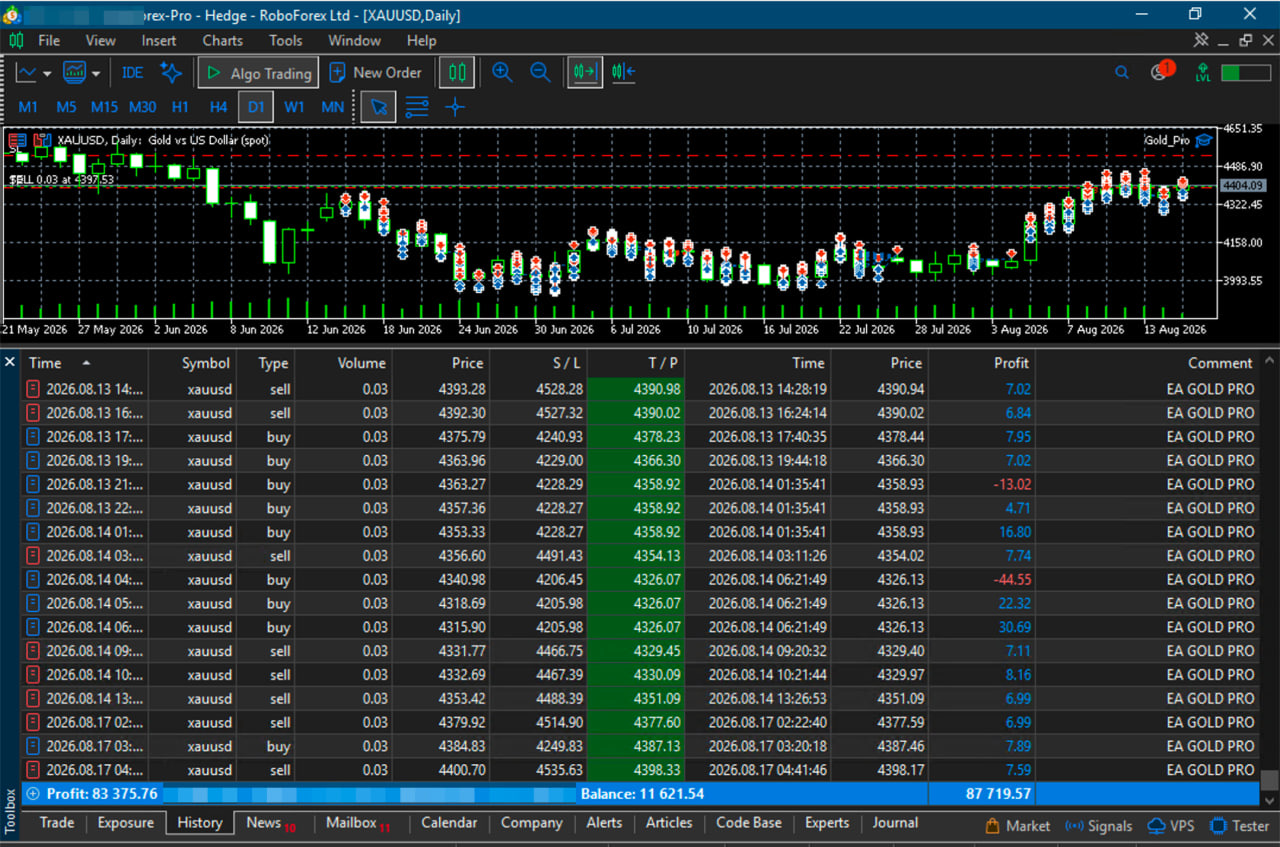This screenshot has width=1280, height=847.
Task: Click the chart one-click trading icon
Action: click(41, 141)
